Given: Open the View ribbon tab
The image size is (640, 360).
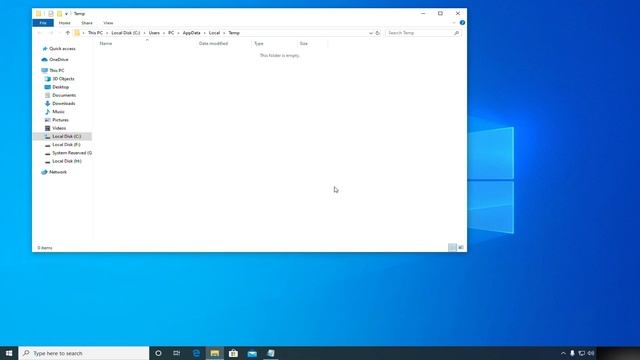Looking at the screenshot, I should tap(108, 23).
